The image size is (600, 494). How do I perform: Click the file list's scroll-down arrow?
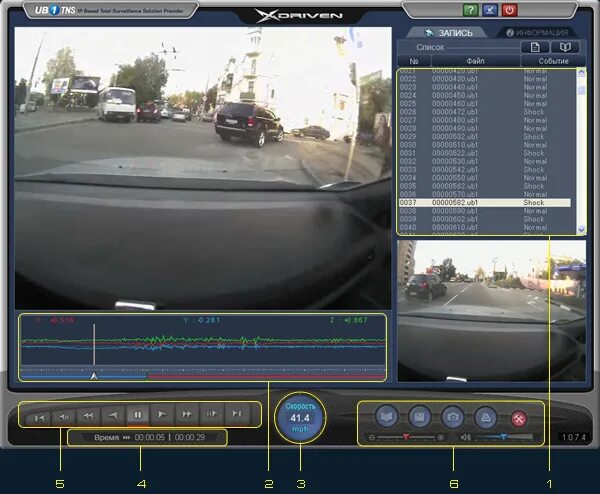[581, 230]
